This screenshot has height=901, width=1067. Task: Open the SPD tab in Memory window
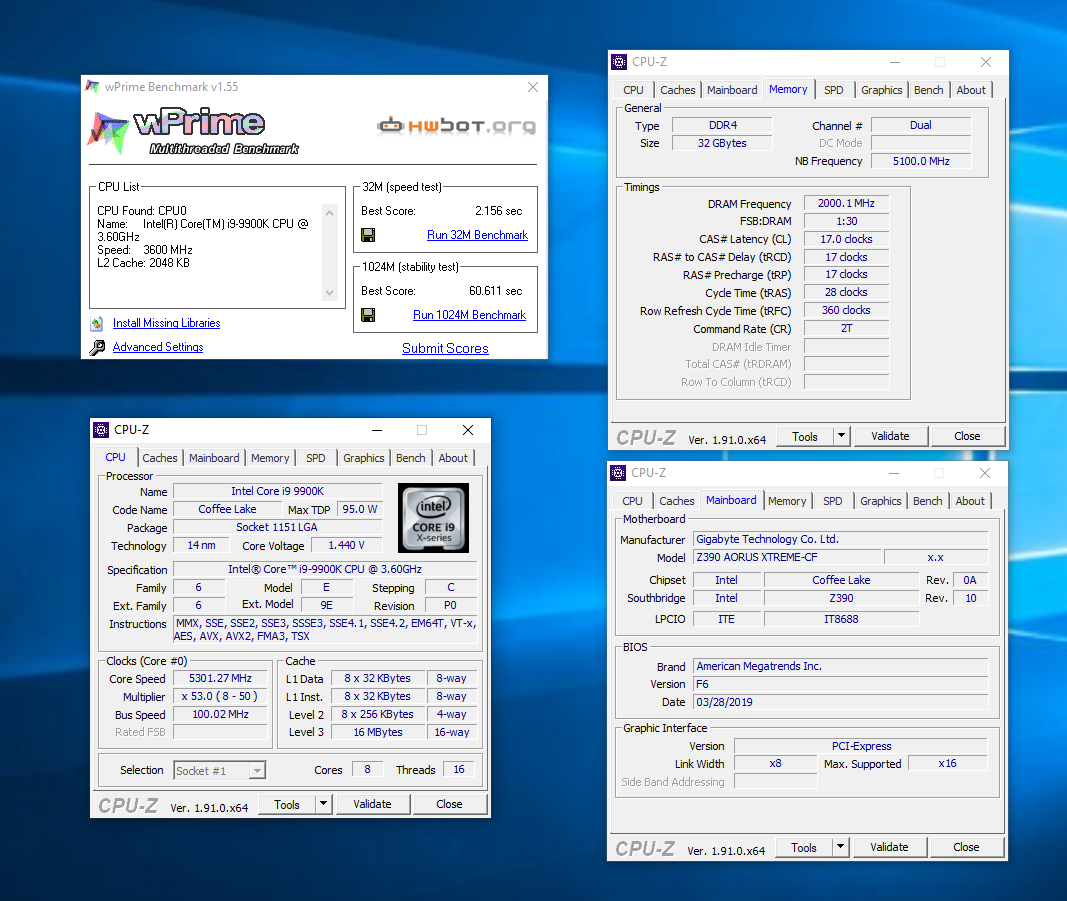pyautogui.click(x=833, y=90)
